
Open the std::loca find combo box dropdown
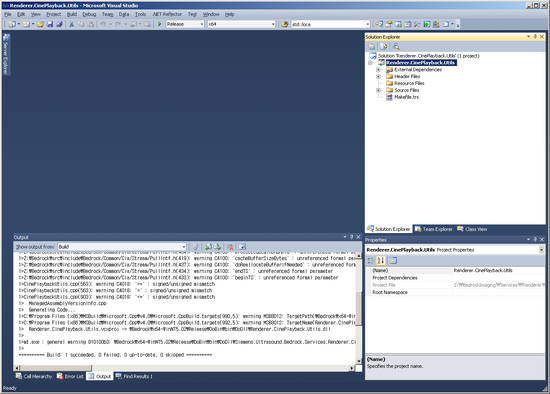pos(368,24)
